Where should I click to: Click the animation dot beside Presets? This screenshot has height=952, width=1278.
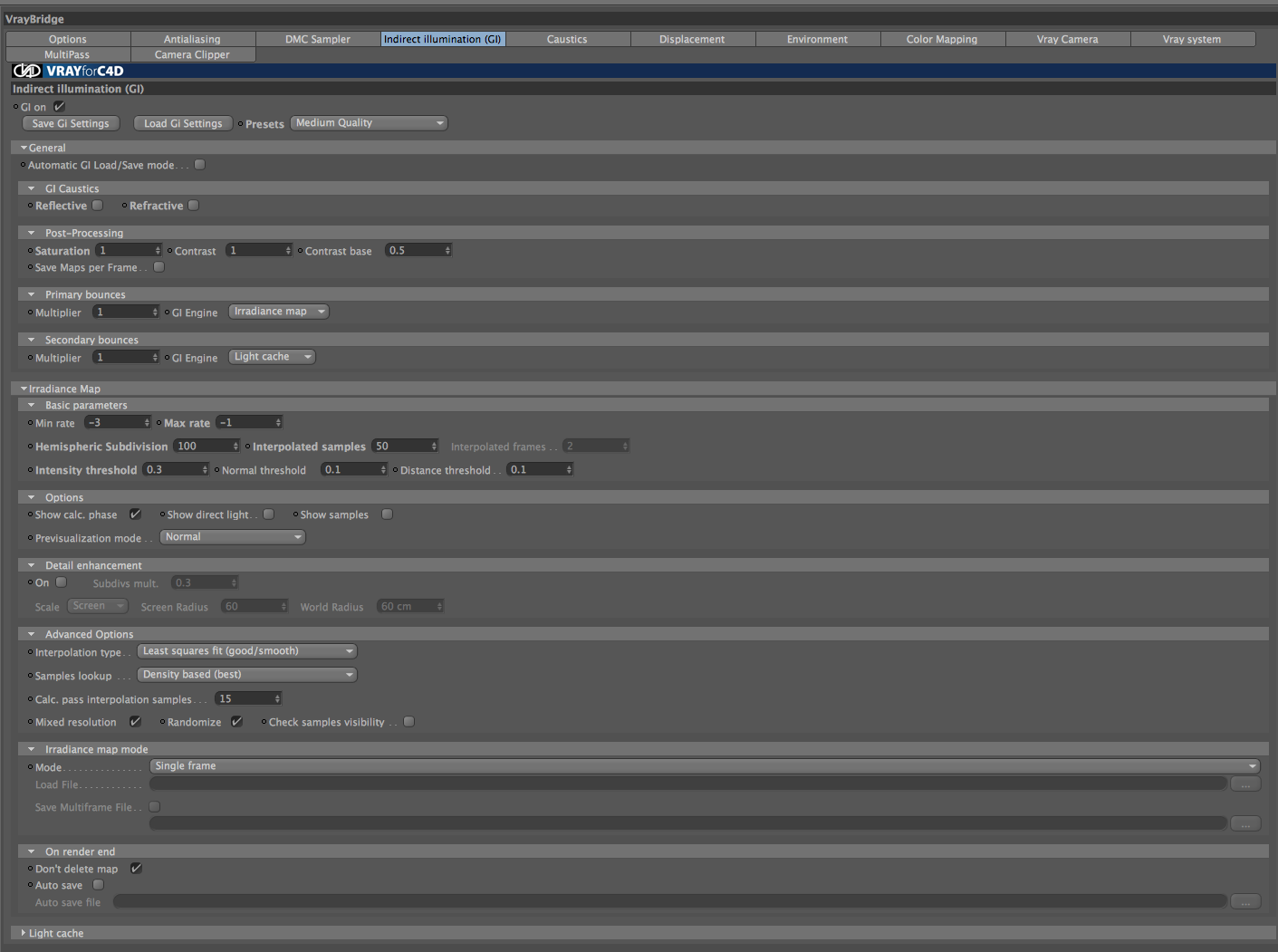pyautogui.click(x=240, y=124)
